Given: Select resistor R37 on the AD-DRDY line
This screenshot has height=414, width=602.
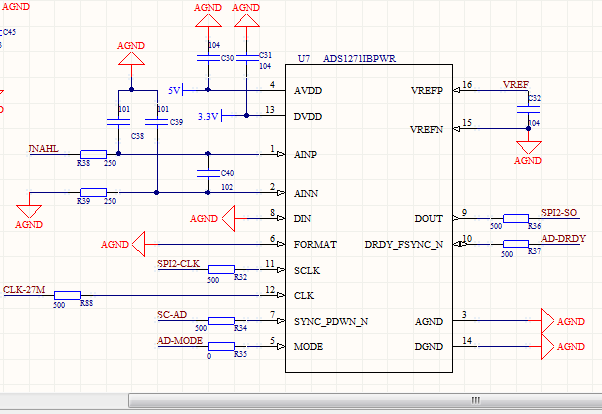Looking at the screenshot, I should [x=516, y=244].
